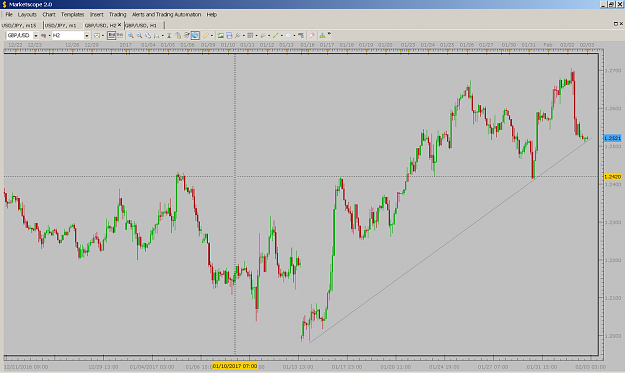Click the chart icon right of timeframe box
625x373 pixels.
[97, 35]
